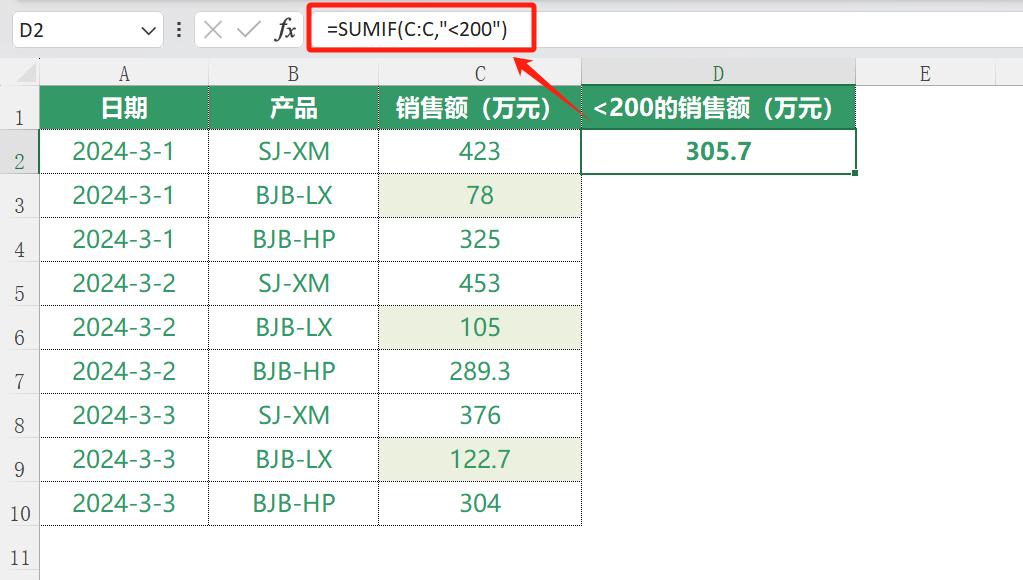Select row 10 header

coord(20,504)
